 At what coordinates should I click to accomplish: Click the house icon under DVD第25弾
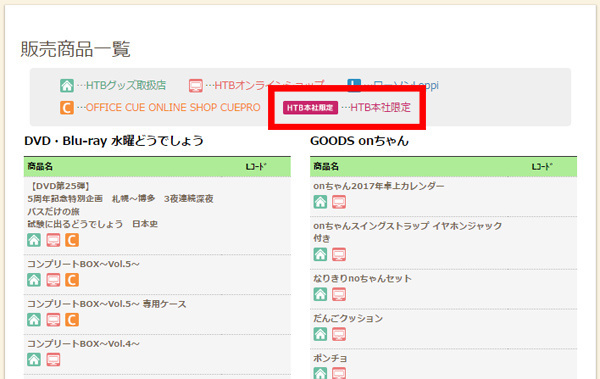point(34,240)
